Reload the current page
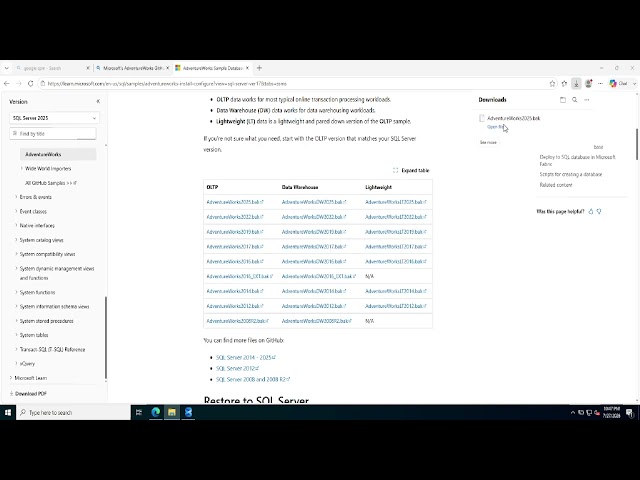The image size is (640, 480). [31, 83]
